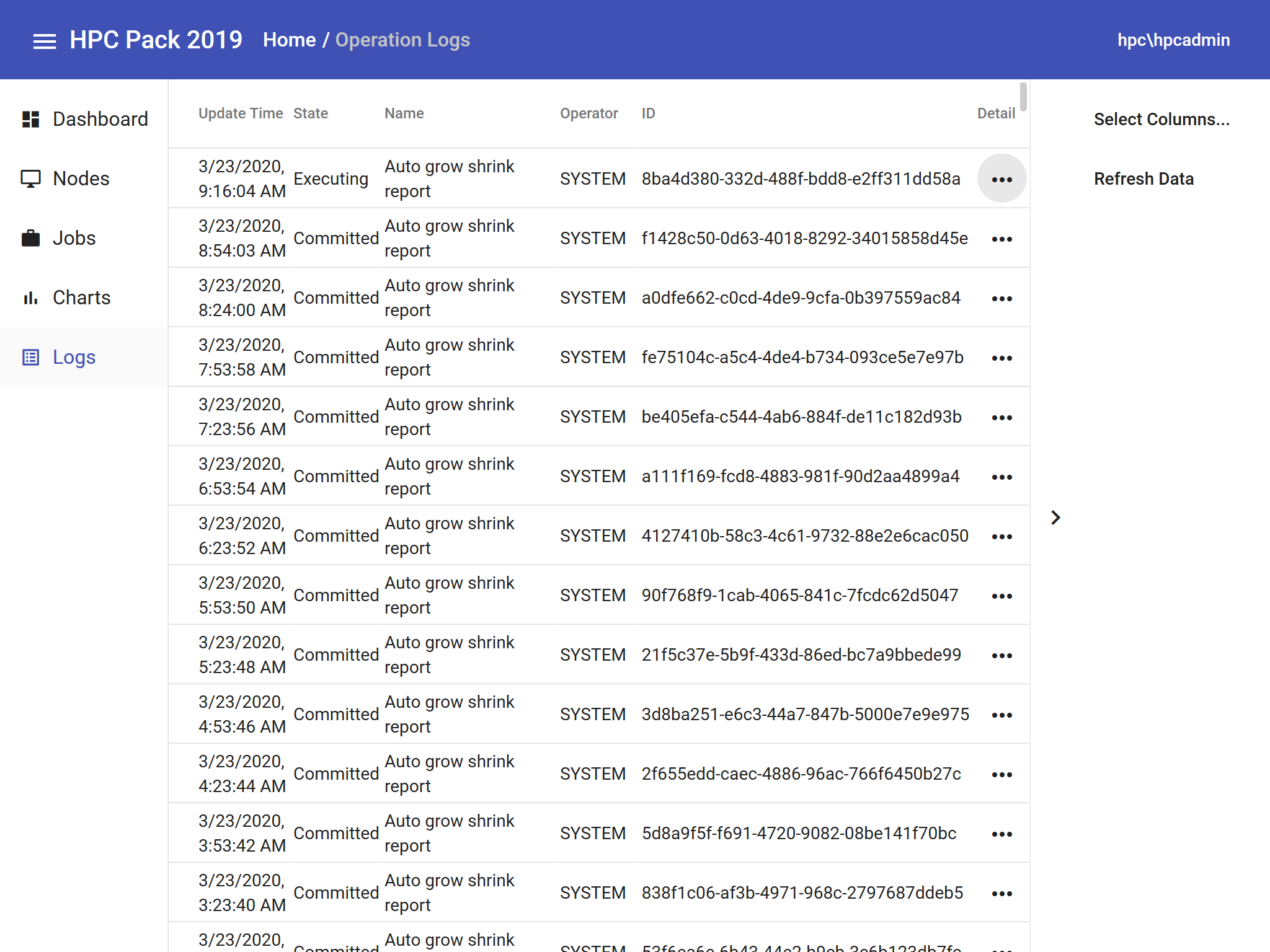Click the Refresh Data button
This screenshot has height=952, width=1270.
[1143, 178]
